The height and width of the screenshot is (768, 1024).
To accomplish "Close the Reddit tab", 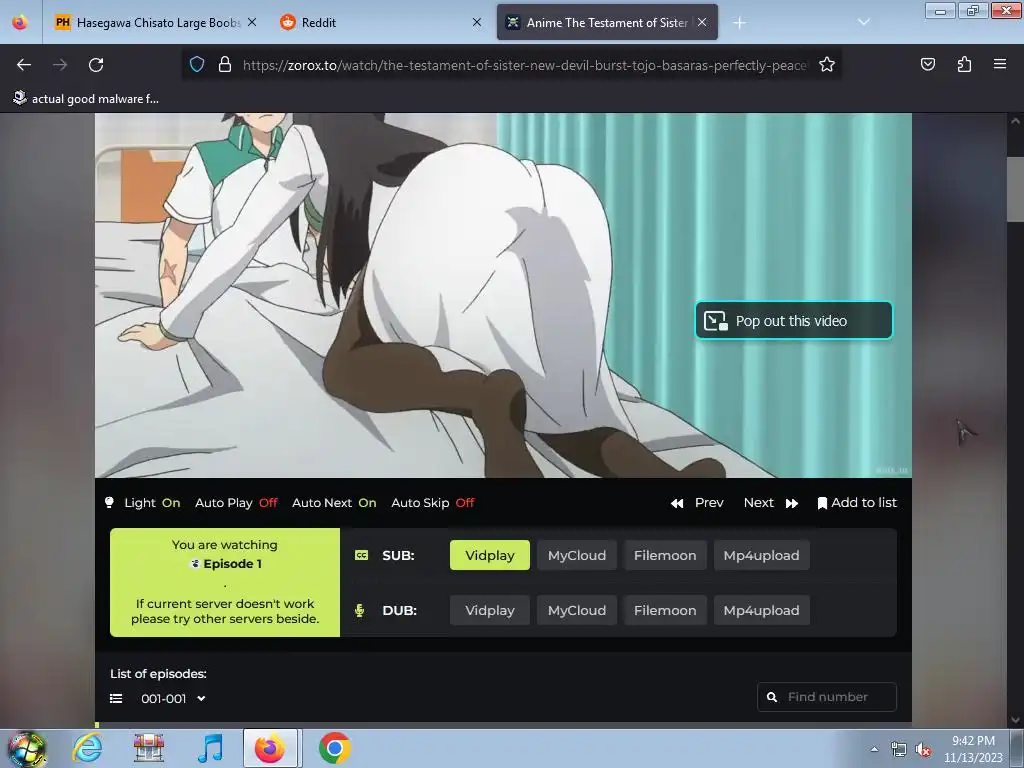I will click(477, 22).
